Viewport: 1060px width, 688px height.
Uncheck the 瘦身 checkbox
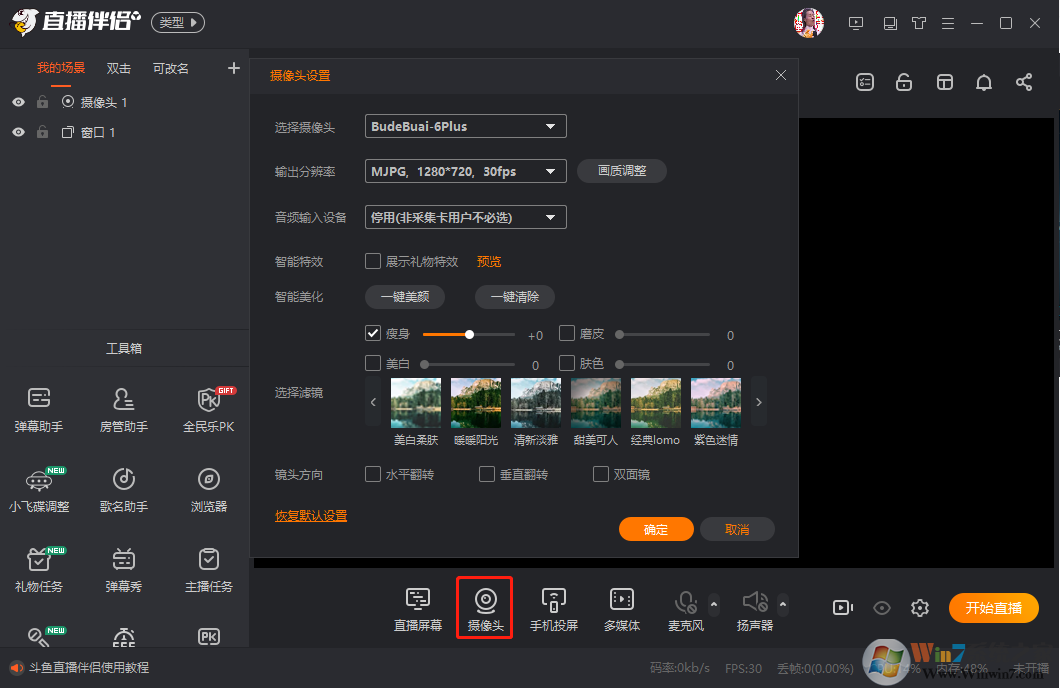tap(374, 334)
